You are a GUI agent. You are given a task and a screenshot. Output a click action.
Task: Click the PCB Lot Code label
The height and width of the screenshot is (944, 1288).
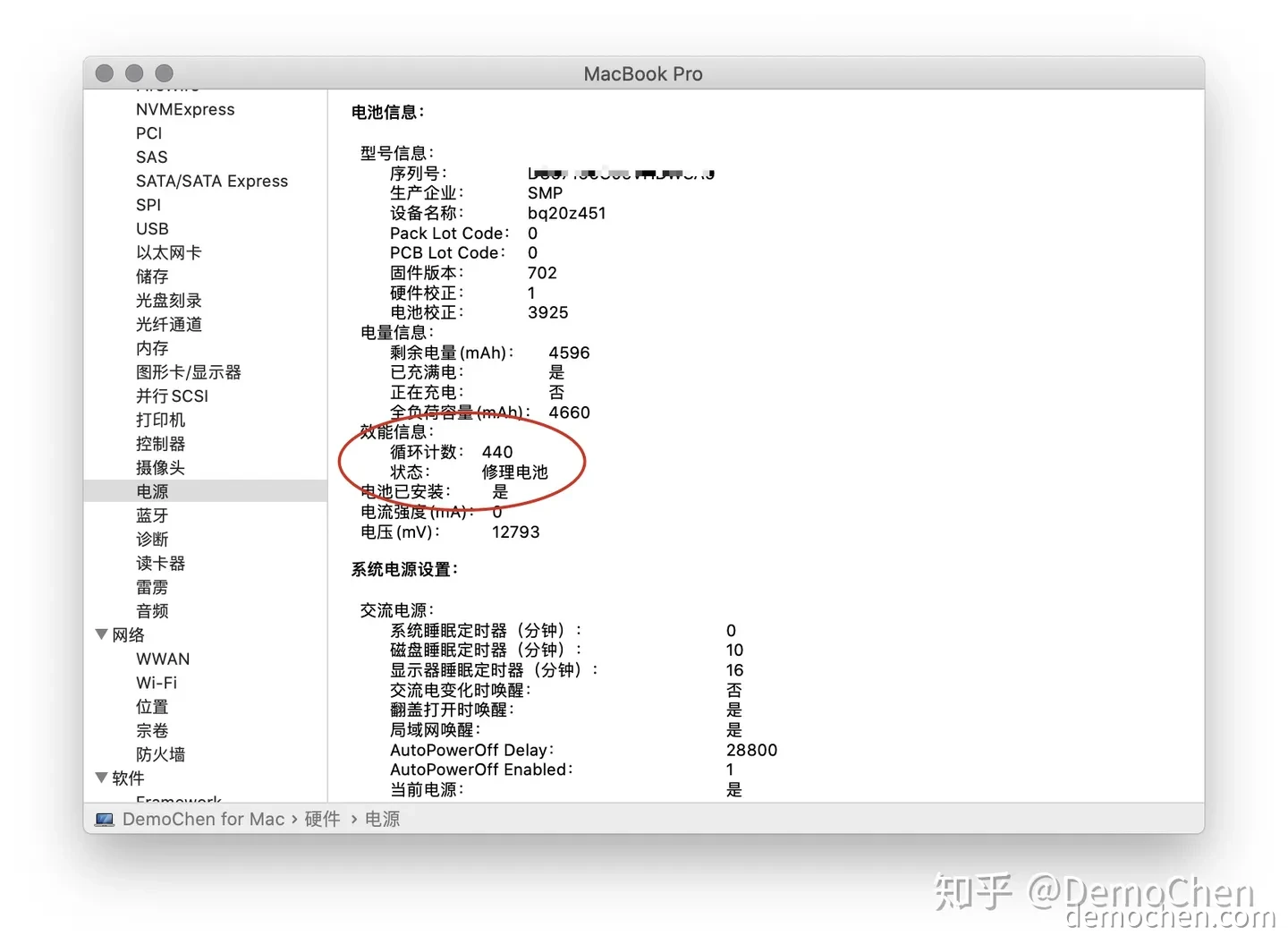point(448,253)
